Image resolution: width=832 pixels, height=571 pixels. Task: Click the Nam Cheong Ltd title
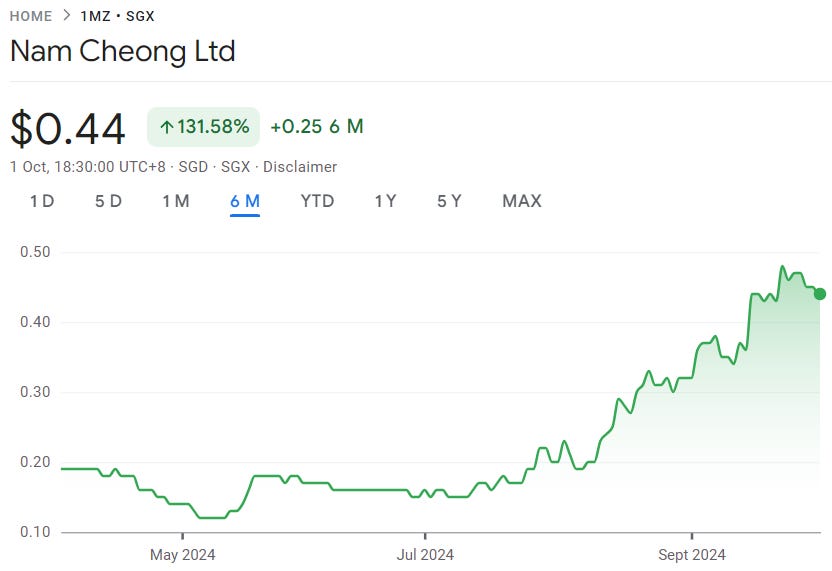pos(123,51)
